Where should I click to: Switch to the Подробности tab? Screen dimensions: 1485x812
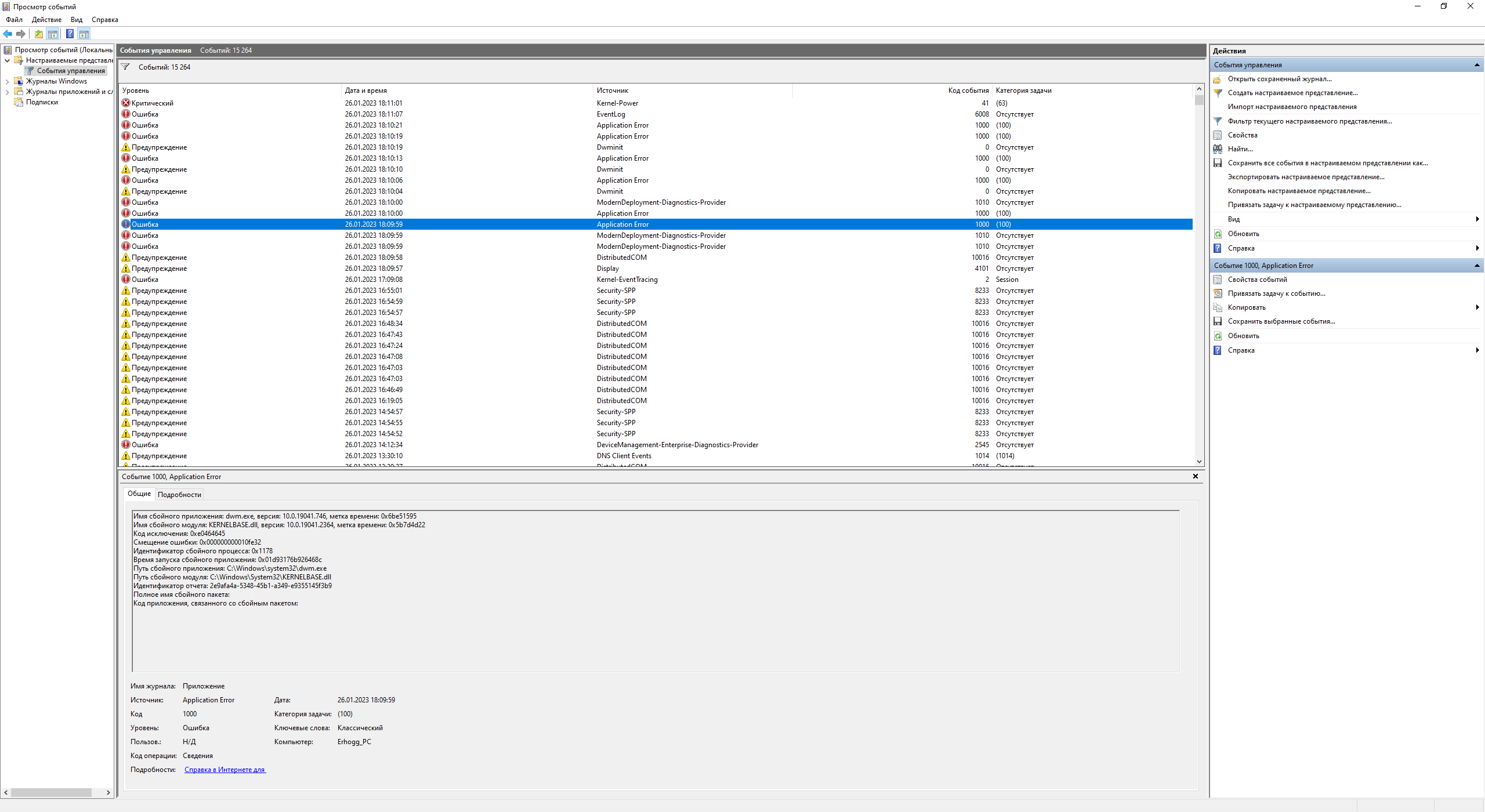coord(179,495)
